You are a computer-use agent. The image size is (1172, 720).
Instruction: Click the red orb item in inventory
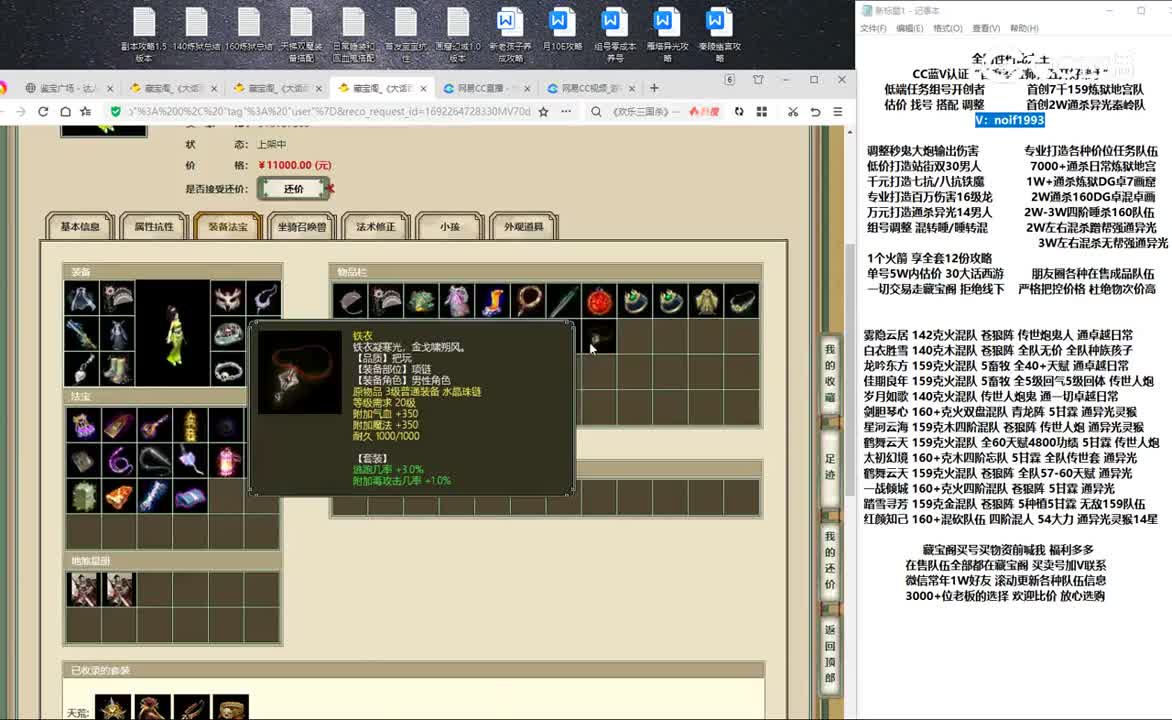click(599, 301)
